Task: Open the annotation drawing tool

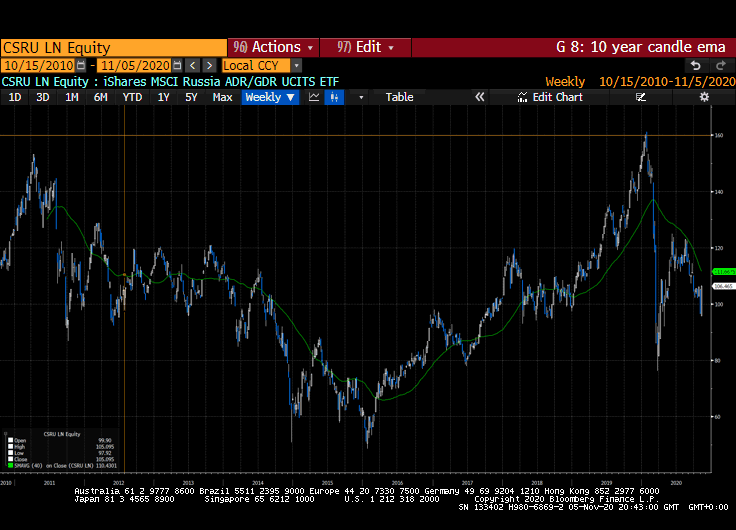Action: tap(641, 97)
